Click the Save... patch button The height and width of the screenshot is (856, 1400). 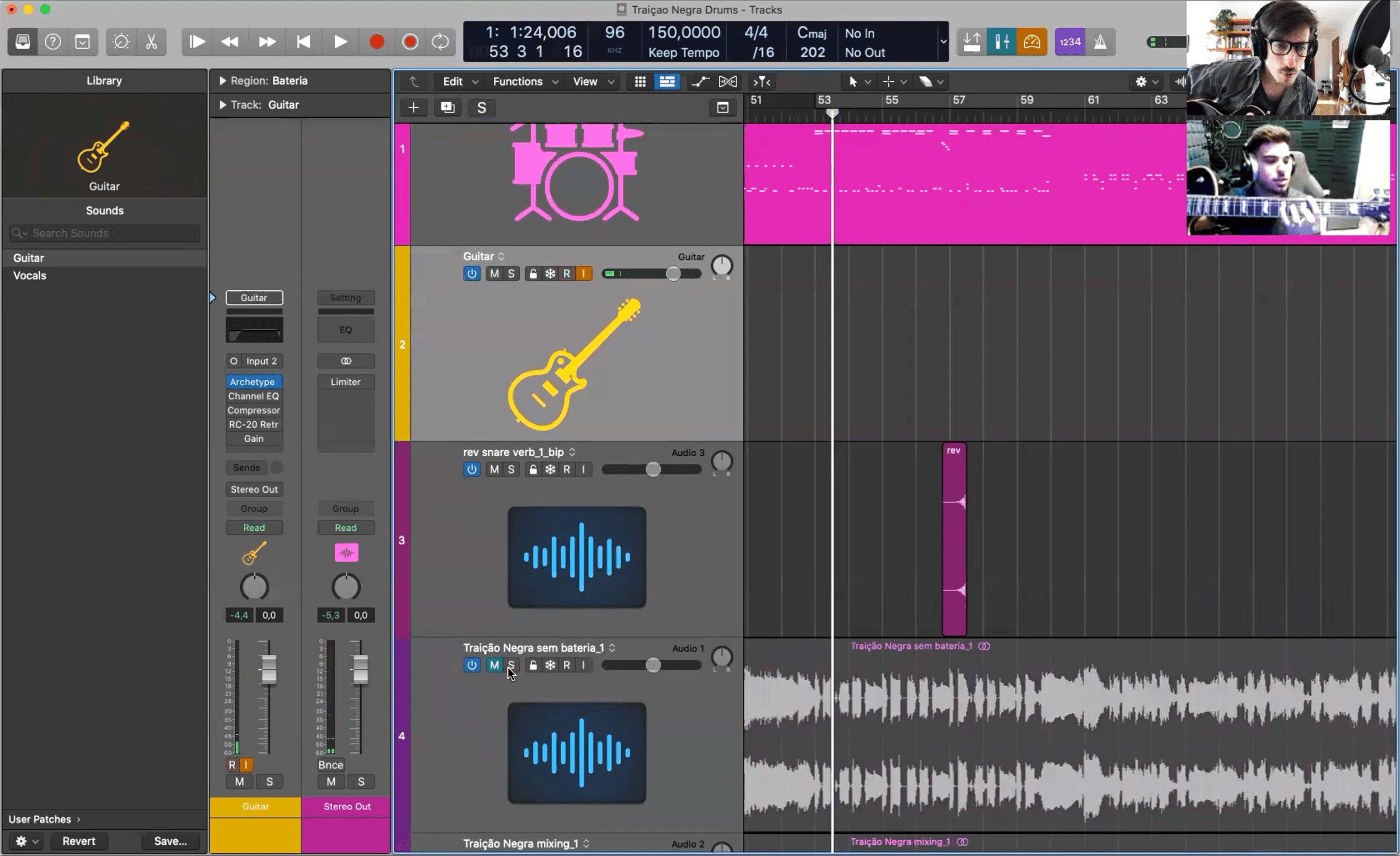pyautogui.click(x=170, y=841)
